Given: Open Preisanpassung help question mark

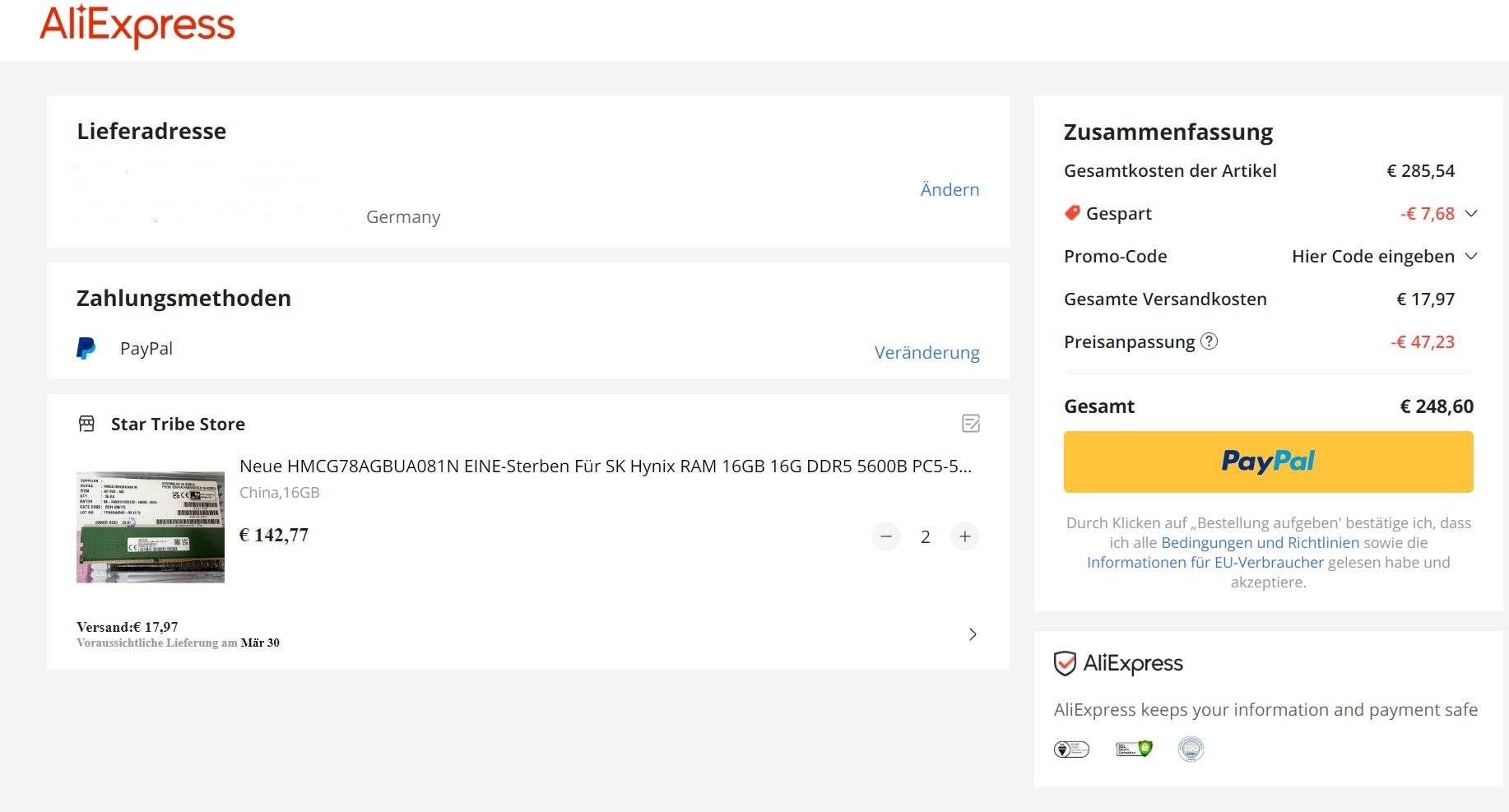Looking at the screenshot, I should 1209,341.
